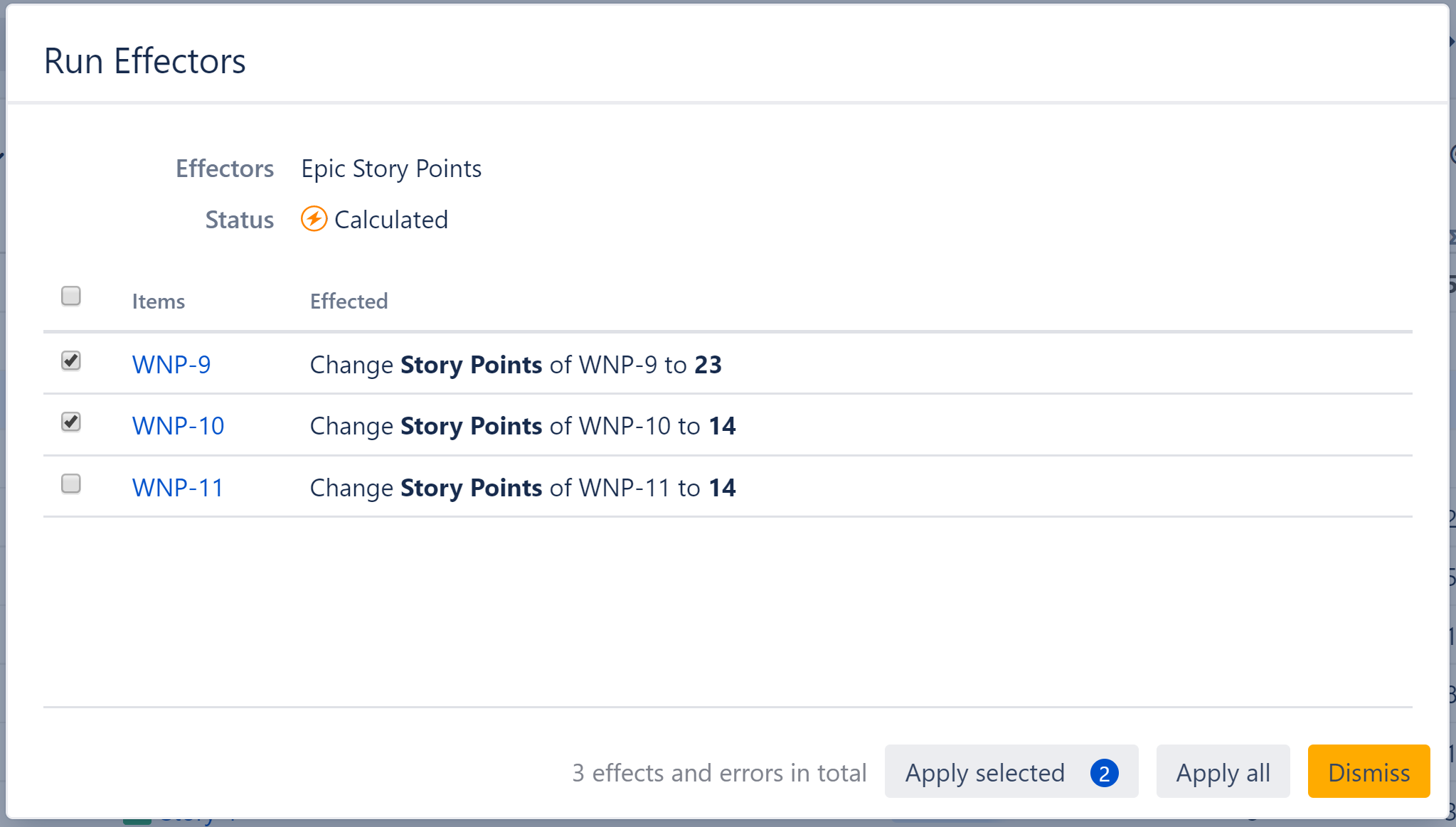Click the Run Effectors dialog title
The height and width of the screenshot is (827, 1456).
[x=144, y=61]
